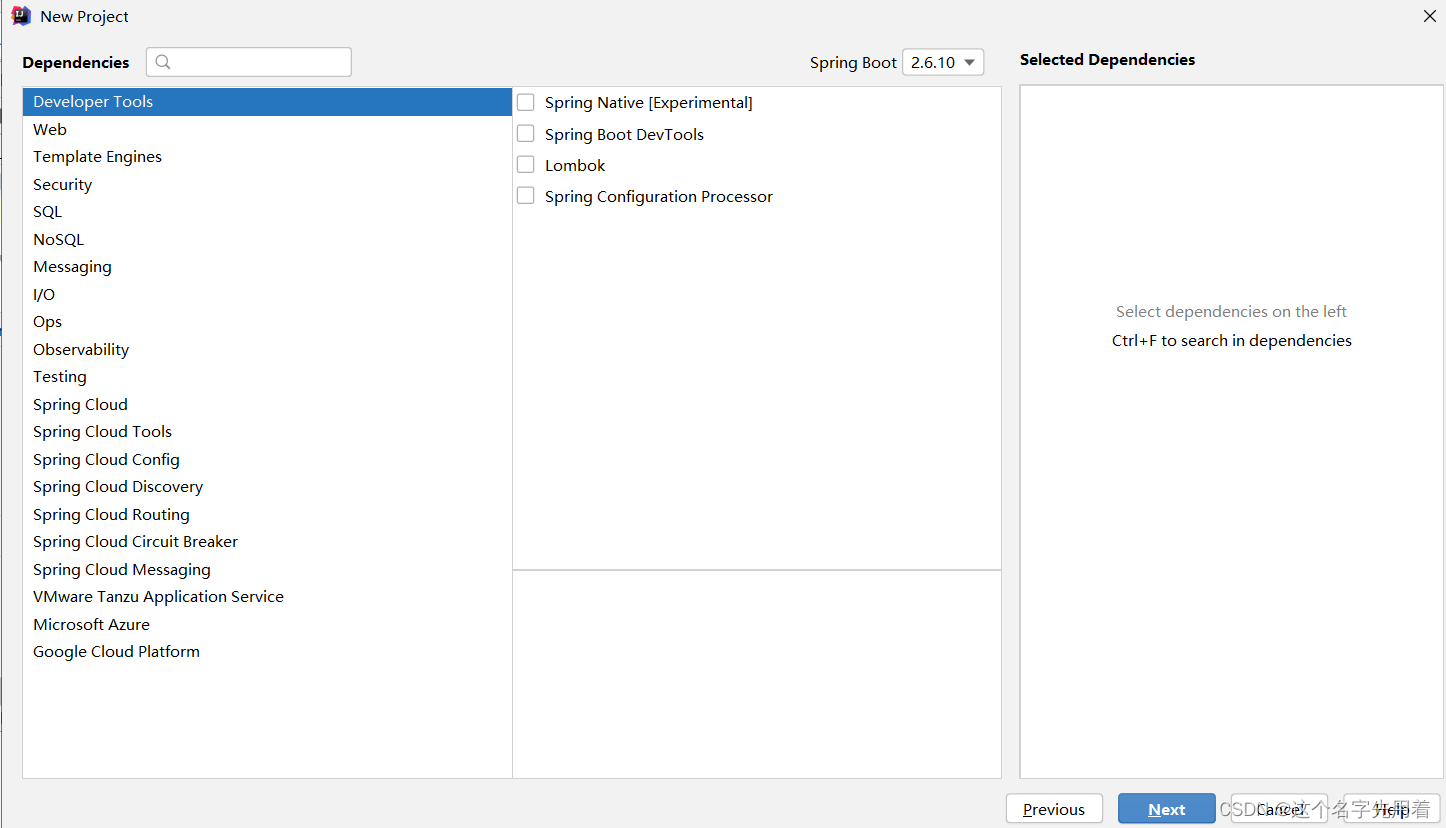Click the search magnifier icon in dependencies field
This screenshot has height=828, width=1446.
pyautogui.click(x=163, y=62)
